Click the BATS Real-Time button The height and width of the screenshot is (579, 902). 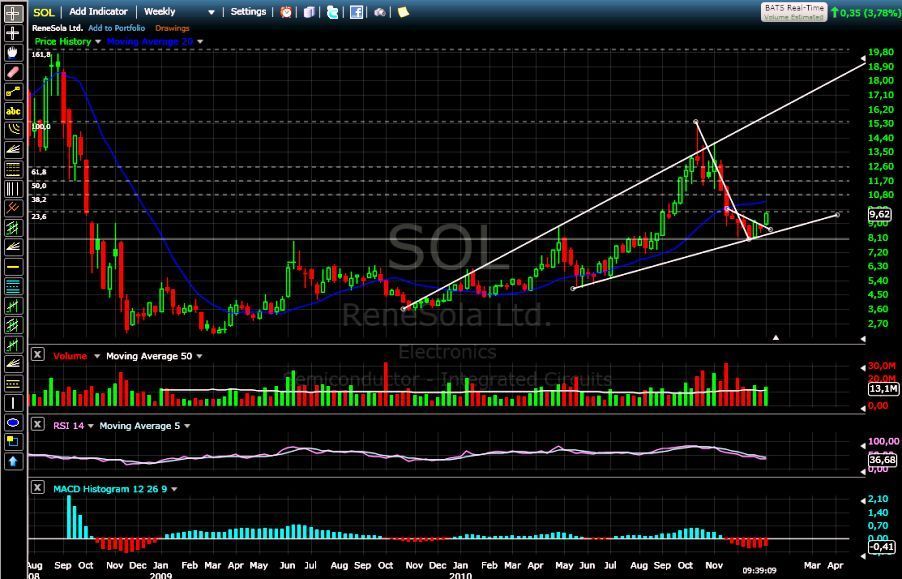(794, 12)
